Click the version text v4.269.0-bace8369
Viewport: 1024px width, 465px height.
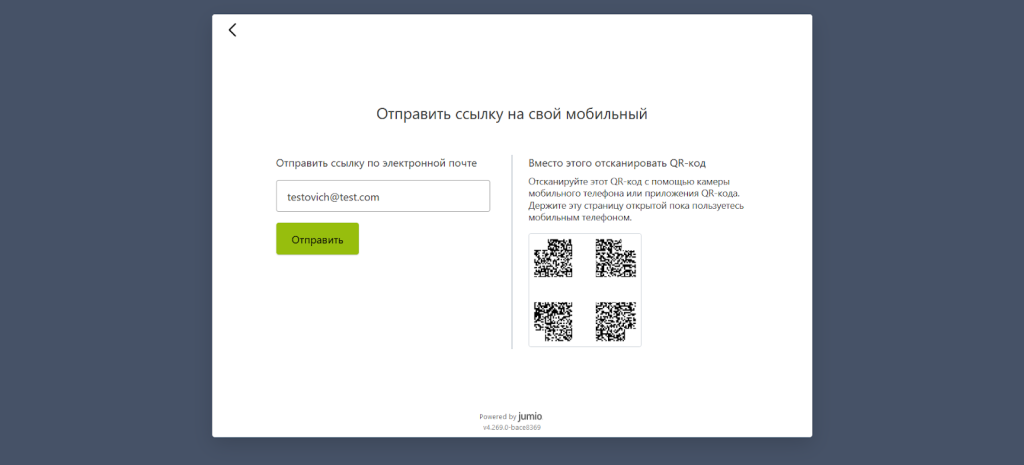511,428
